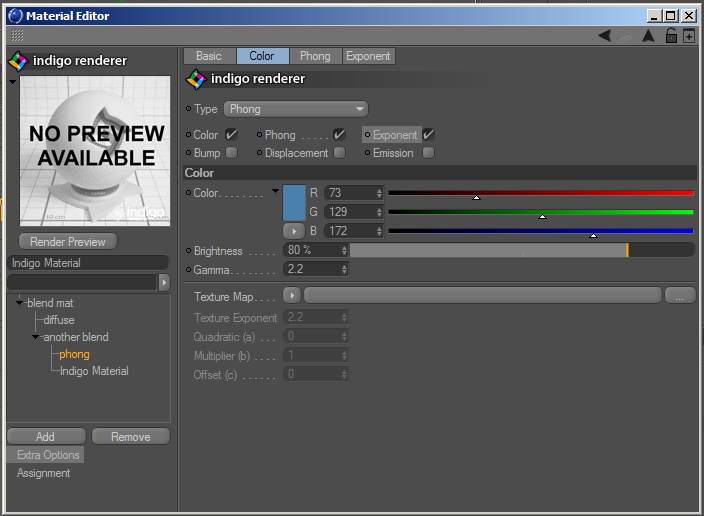Select Indigo Material in the tree
The height and width of the screenshot is (516, 704).
[94, 371]
